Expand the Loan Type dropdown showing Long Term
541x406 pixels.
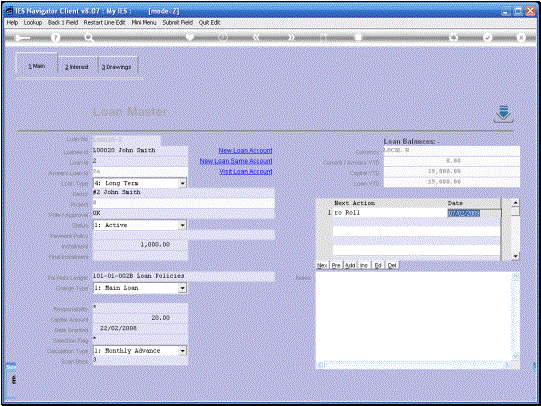coord(183,183)
